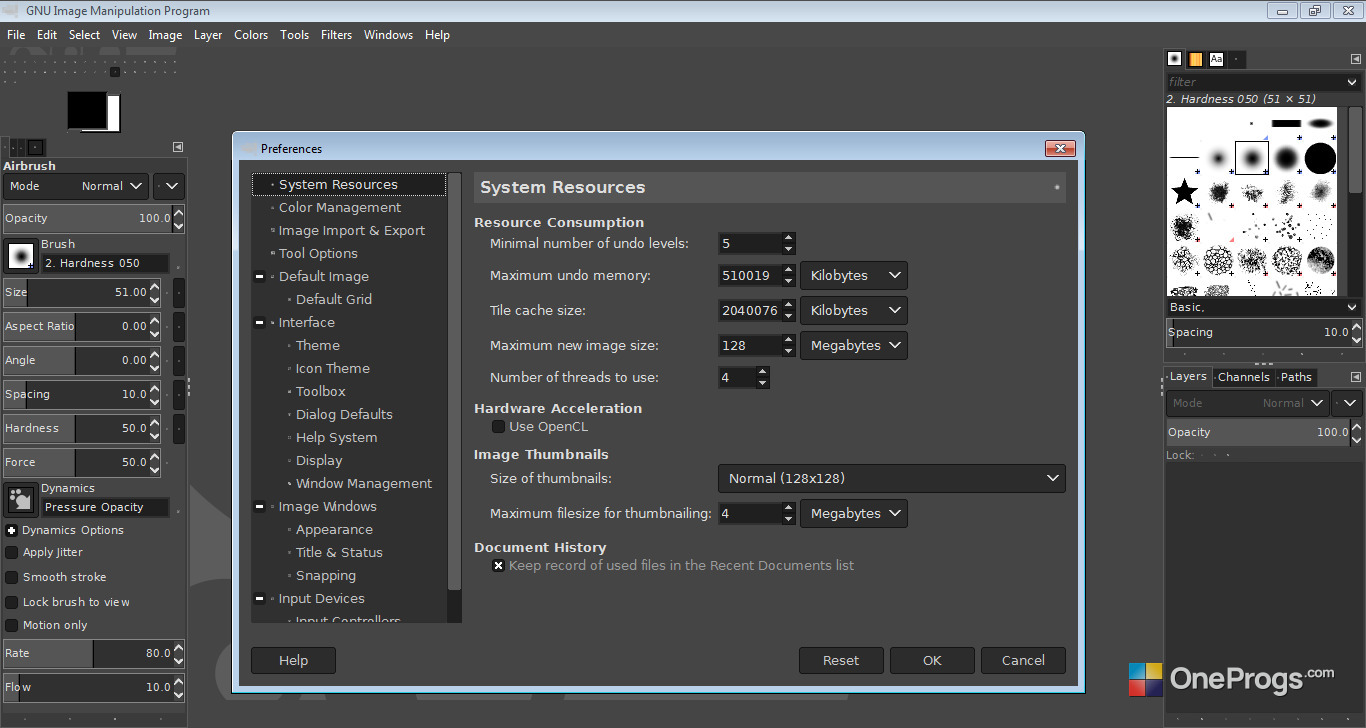
Task: Enable Lock brush to view checkbox
Action: [12, 602]
